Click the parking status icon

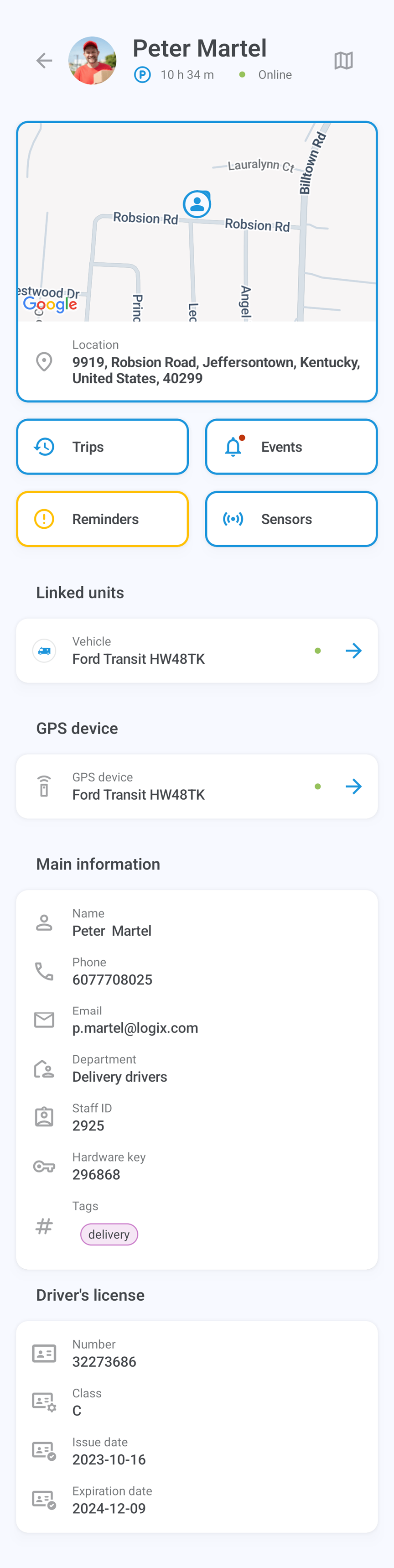click(x=142, y=75)
